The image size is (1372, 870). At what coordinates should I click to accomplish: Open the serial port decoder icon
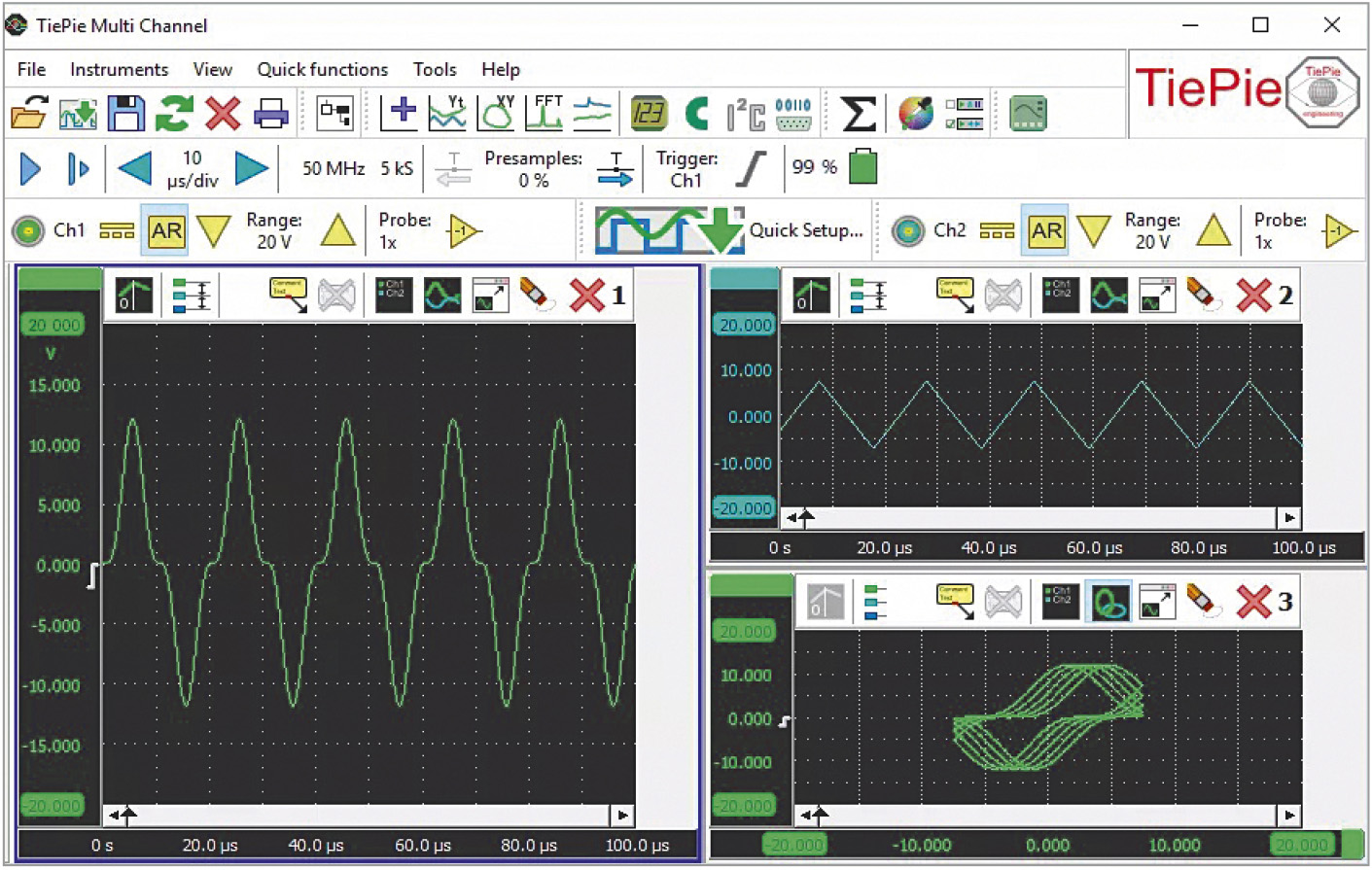click(793, 114)
